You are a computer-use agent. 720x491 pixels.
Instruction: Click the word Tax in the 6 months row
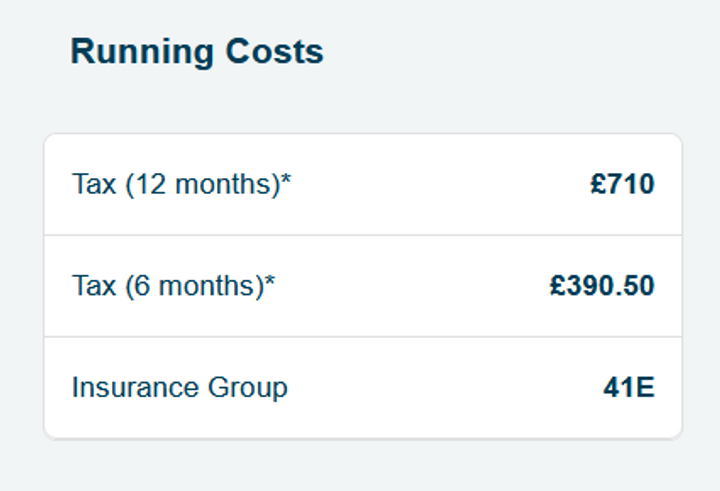pos(94,285)
